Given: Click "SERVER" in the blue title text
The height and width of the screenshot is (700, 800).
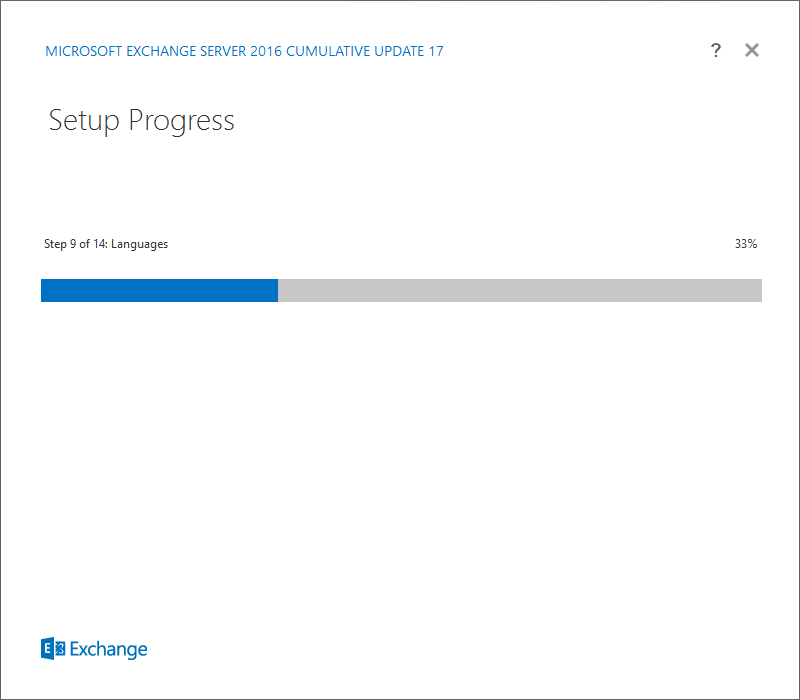Looking at the screenshot, I should (x=223, y=51).
